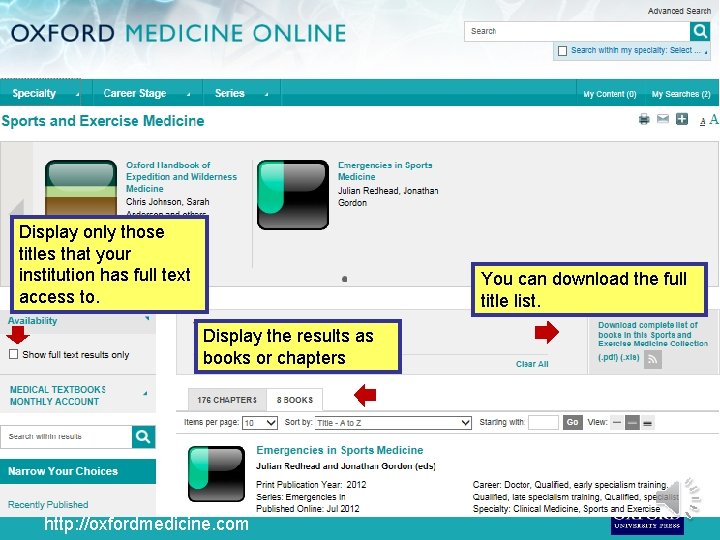Click Clear All link

coord(532,364)
